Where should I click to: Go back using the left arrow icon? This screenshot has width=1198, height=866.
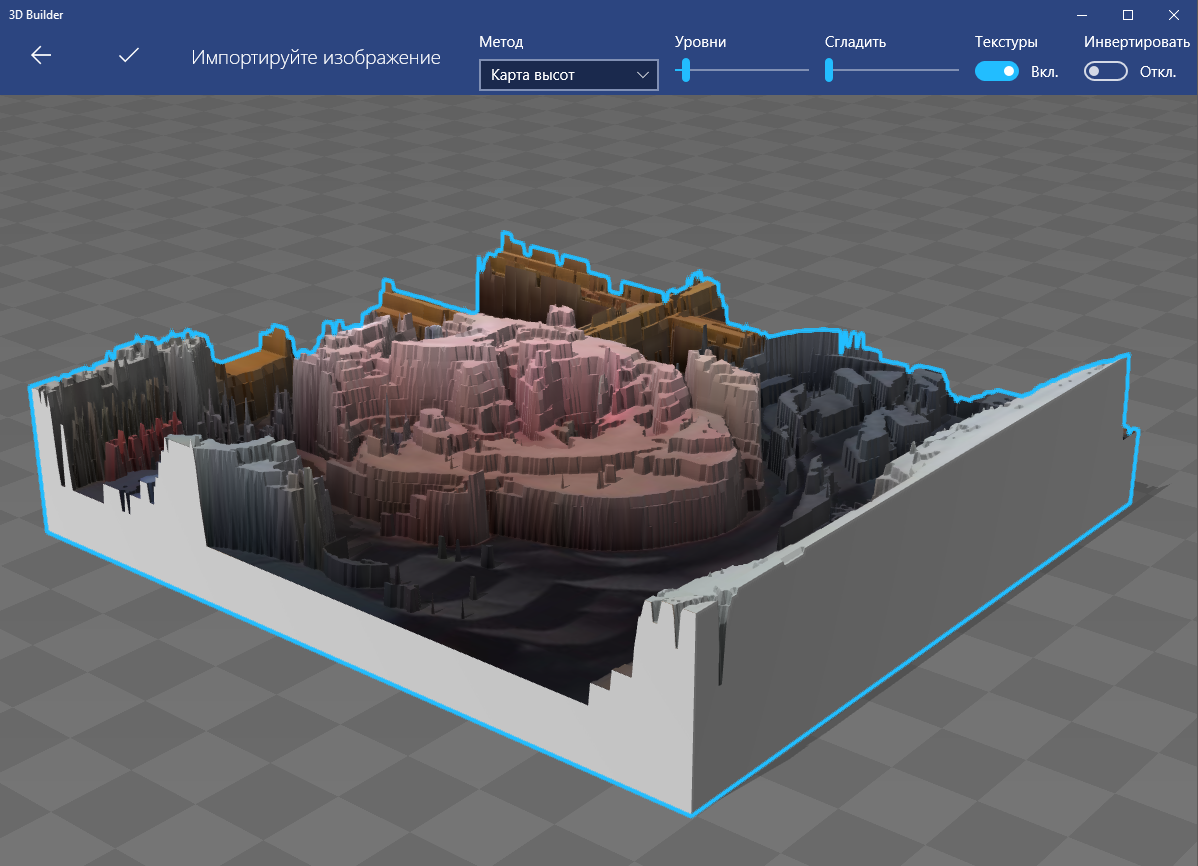pos(41,55)
